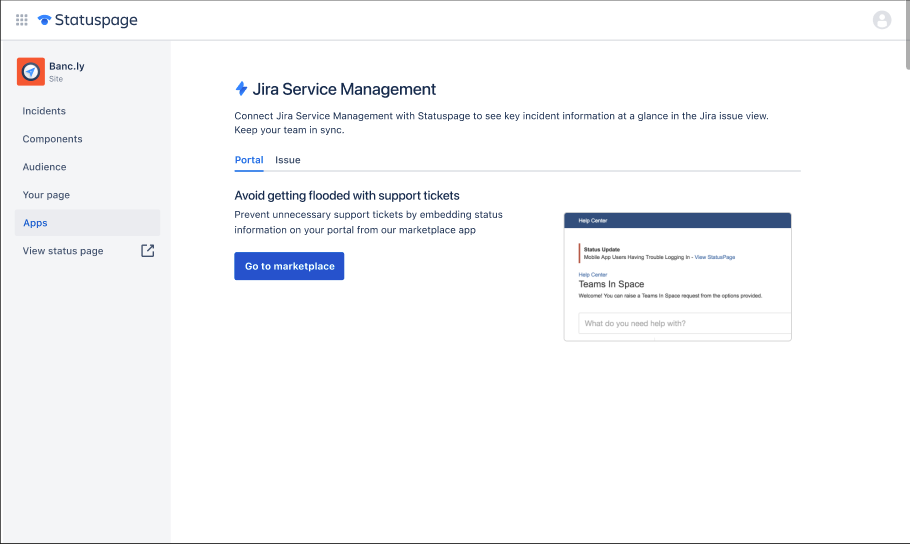
Task: Click the Help Center preview thumbnail
Action: click(x=677, y=277)
